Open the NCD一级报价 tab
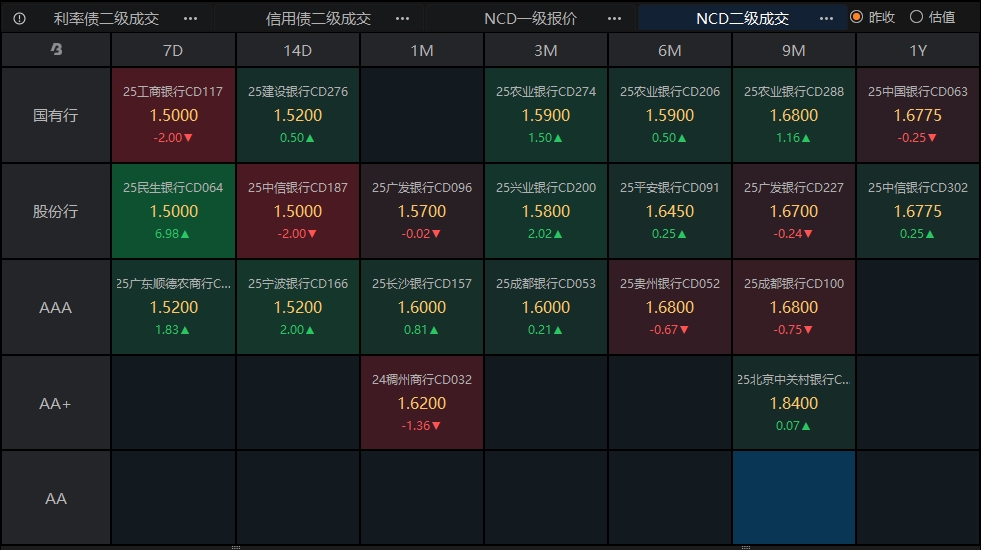This screenshot has width=981, height=550. 531,19
